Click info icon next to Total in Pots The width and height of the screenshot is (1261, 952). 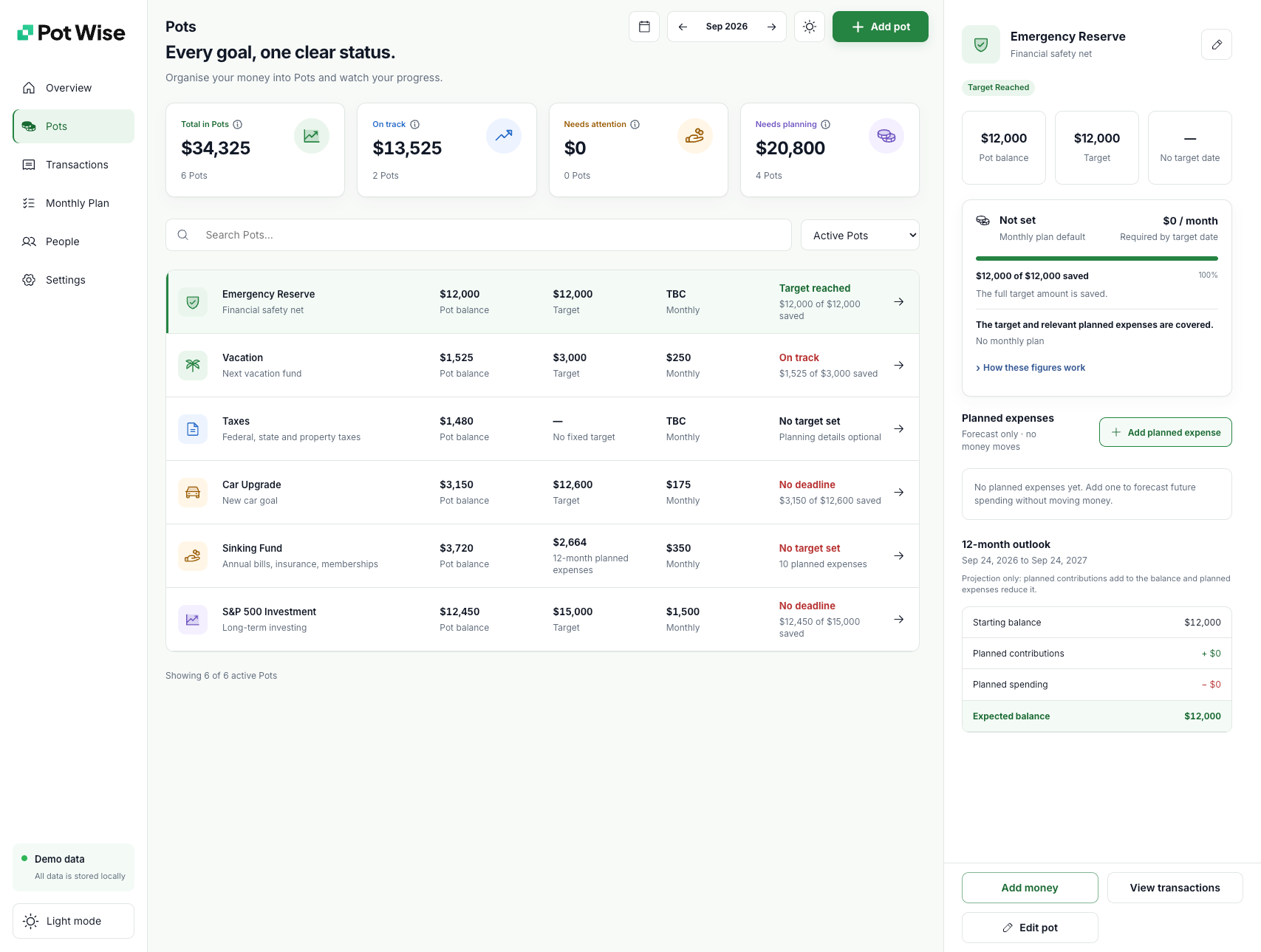238,125
